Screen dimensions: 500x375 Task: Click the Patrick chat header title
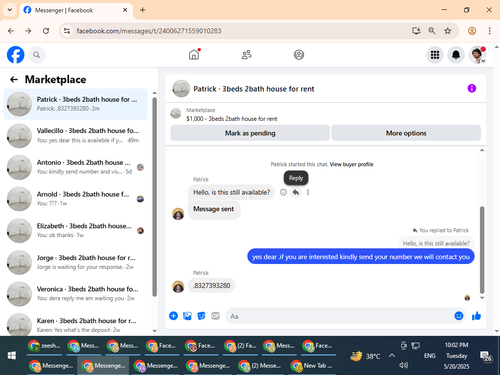point(254,89)
